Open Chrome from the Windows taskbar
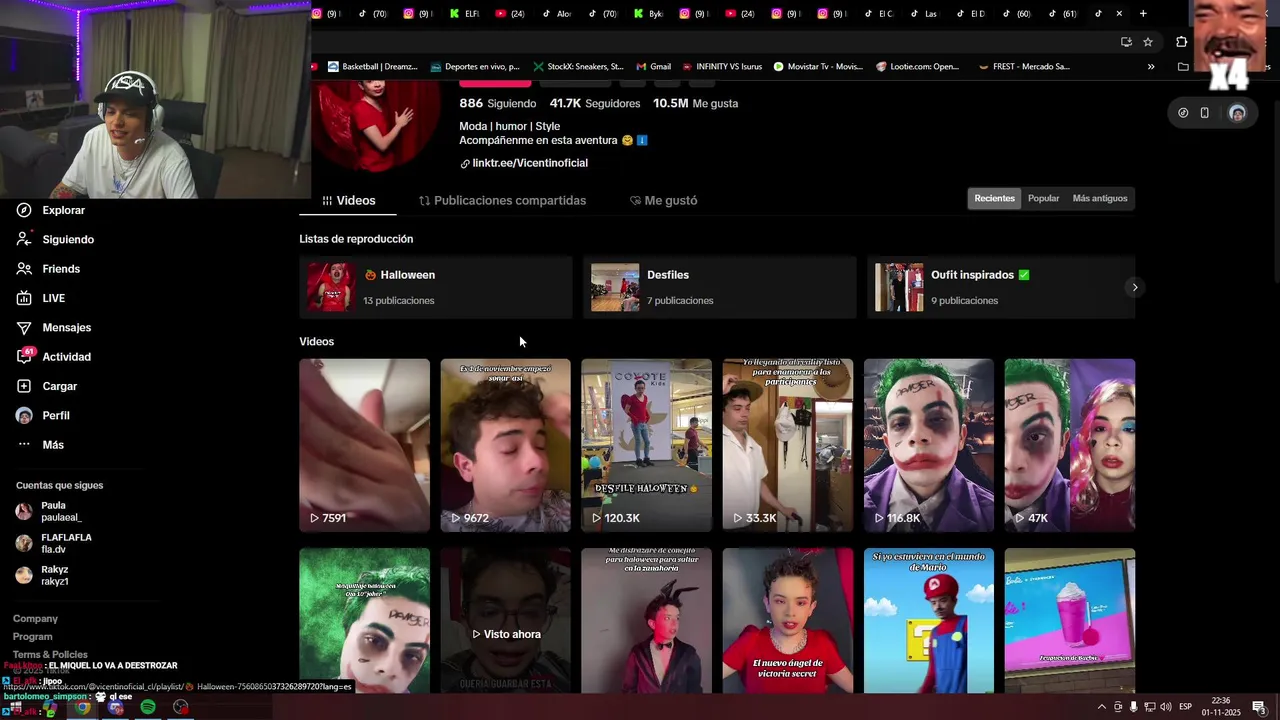Viewport: 1280px width, 720px height. [x=82, y=707]
